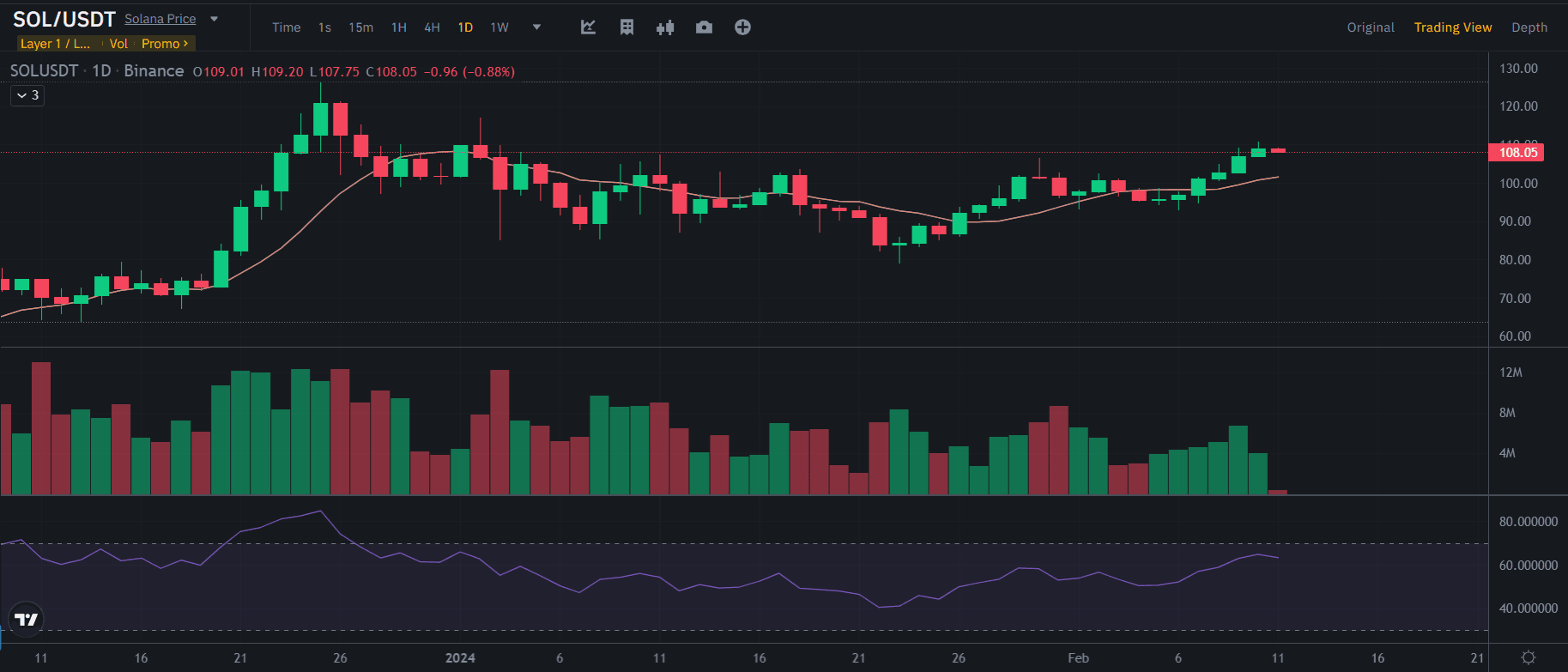Open the SOL/USDT pair selector dropdown arrow
Viewport: 1568px width, 672px height.
[x=215, y=19]
